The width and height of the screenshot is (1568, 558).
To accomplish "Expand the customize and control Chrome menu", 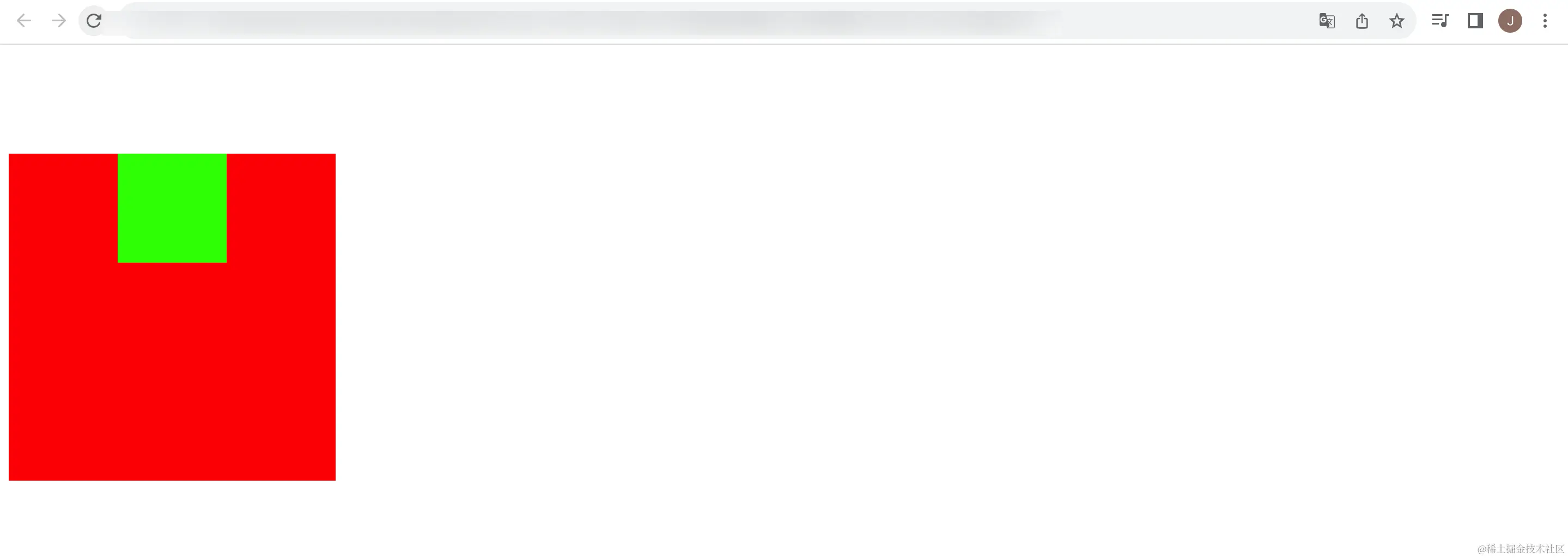I will (x=1545, y=21).
